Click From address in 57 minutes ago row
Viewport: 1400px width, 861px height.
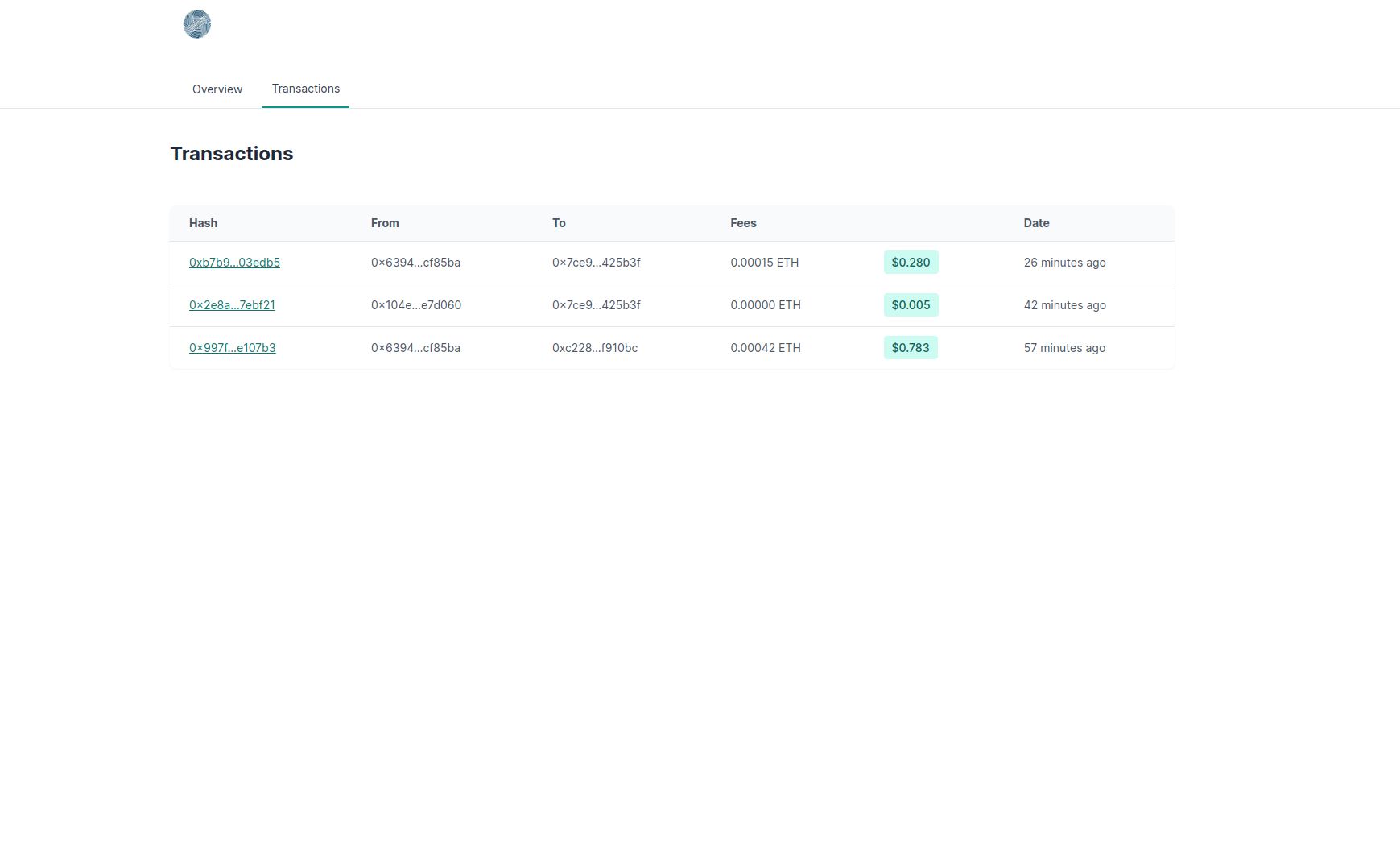click(415, 348)
